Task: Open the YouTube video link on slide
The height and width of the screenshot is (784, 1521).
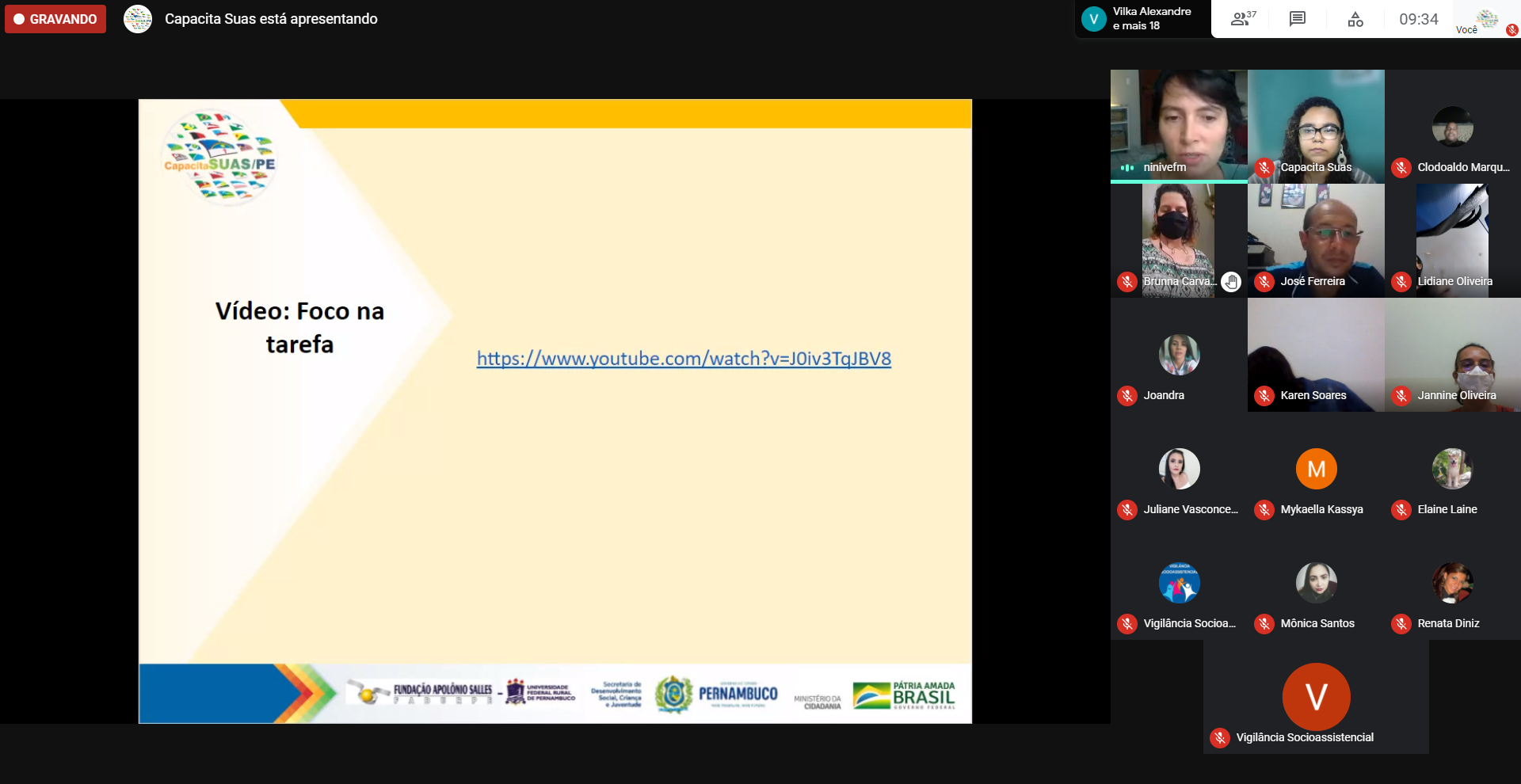Action: pos(684,359)
